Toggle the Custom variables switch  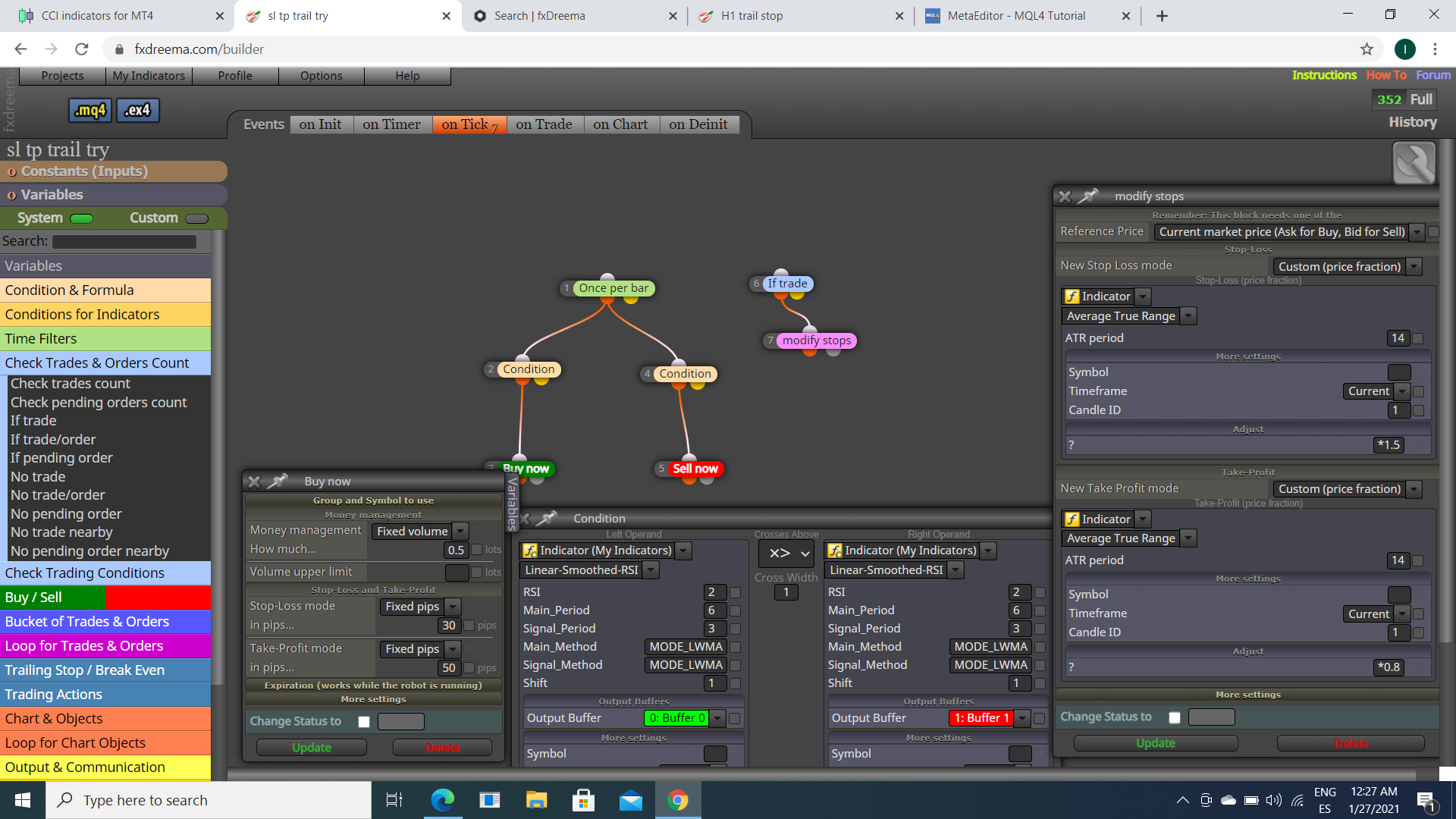196,218
